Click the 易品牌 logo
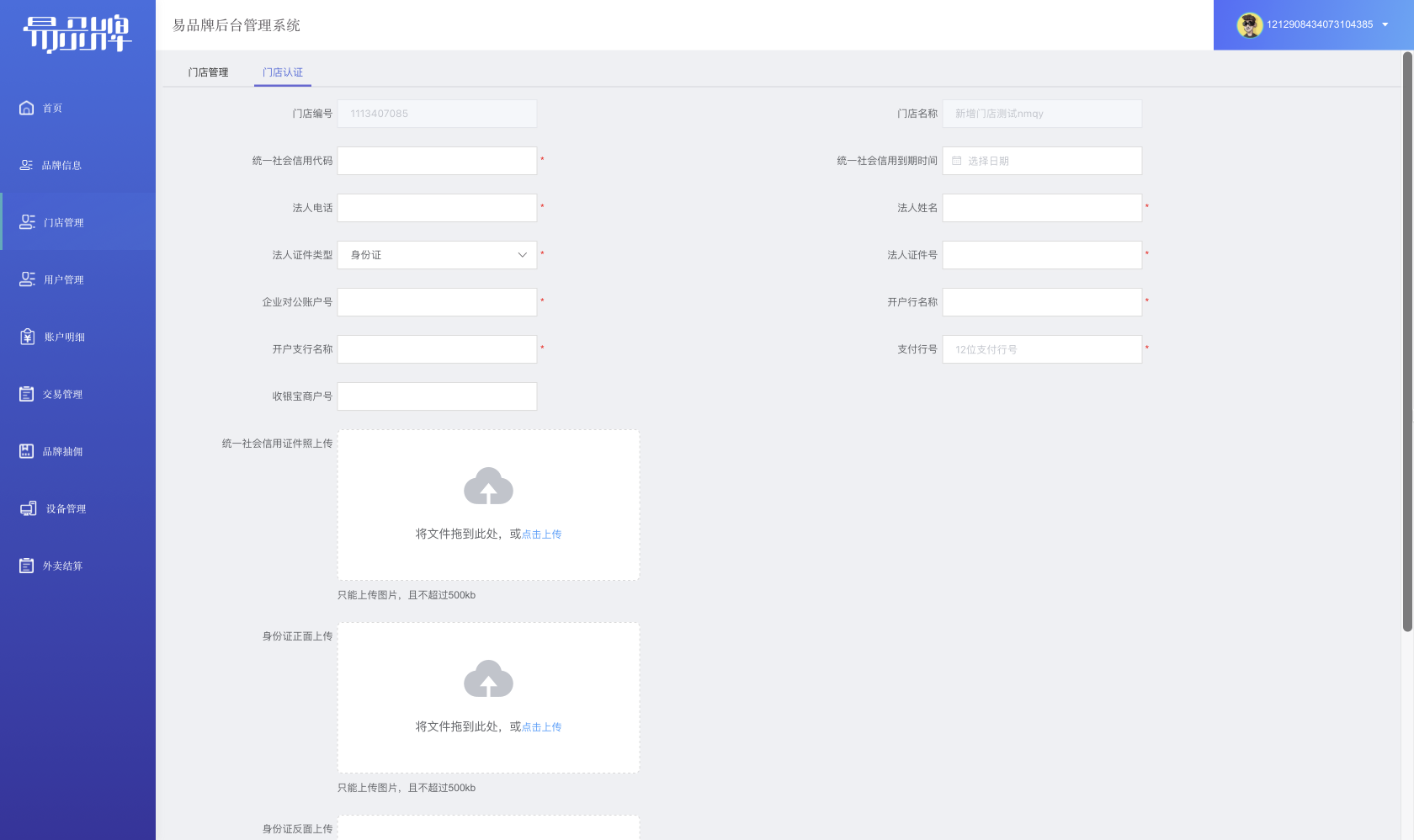This screenshot has height=840, width=1414. point(77,34)
